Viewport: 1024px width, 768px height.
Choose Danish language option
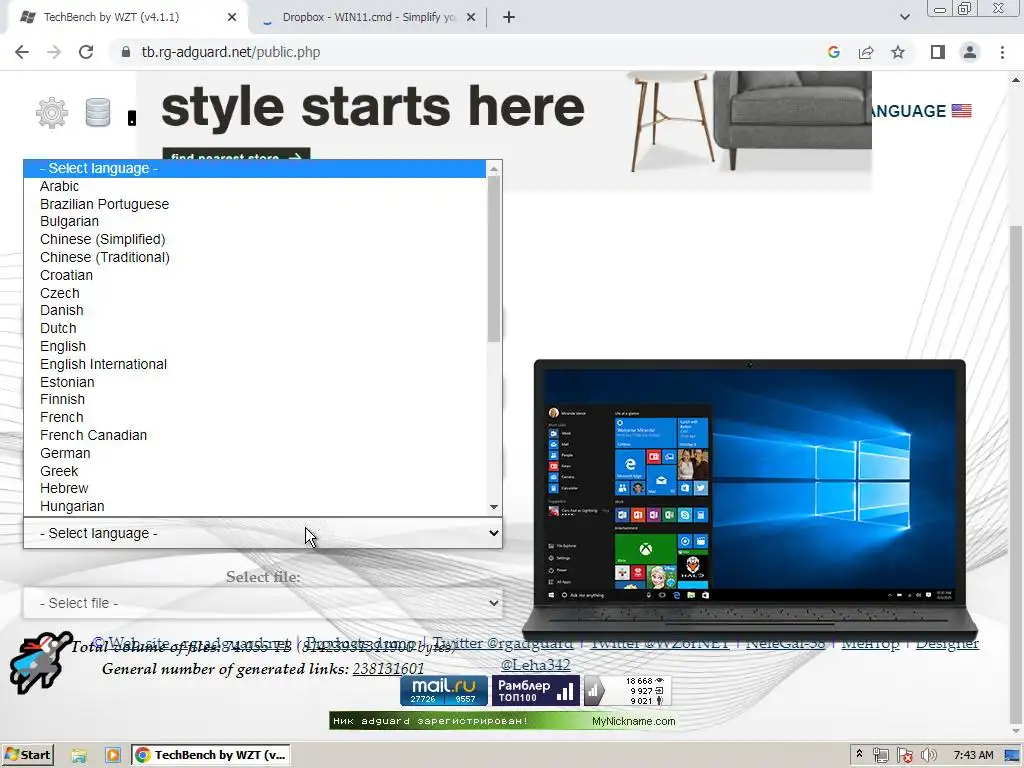[255, 310]
